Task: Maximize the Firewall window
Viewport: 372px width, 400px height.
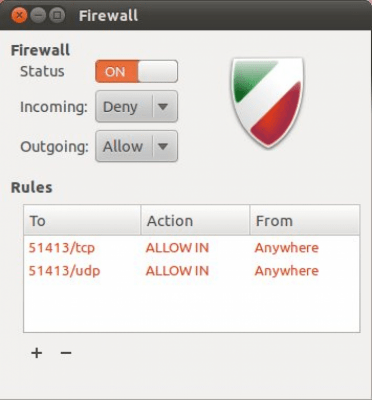Action: [x=57, y=15]
